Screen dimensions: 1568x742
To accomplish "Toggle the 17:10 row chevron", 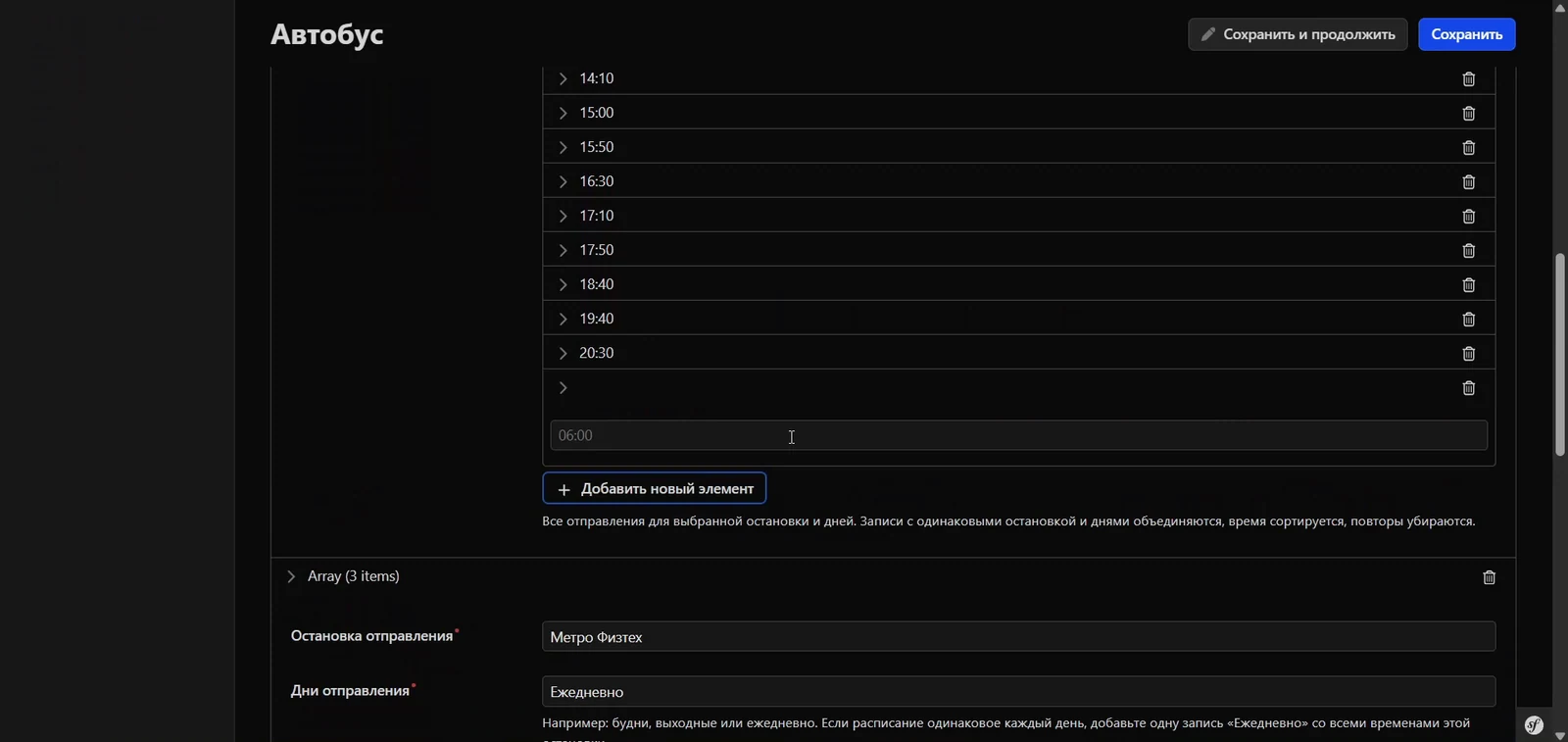I will (563, 216).
